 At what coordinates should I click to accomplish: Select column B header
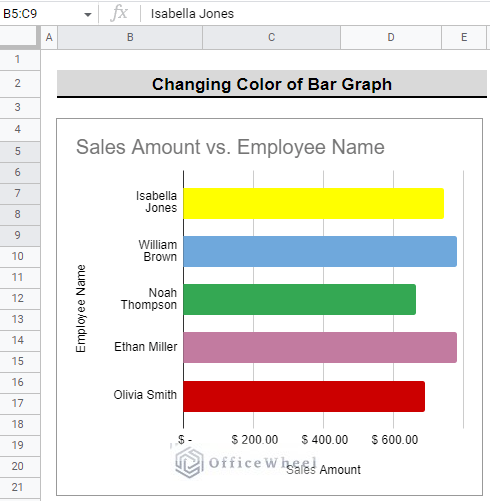130,37
